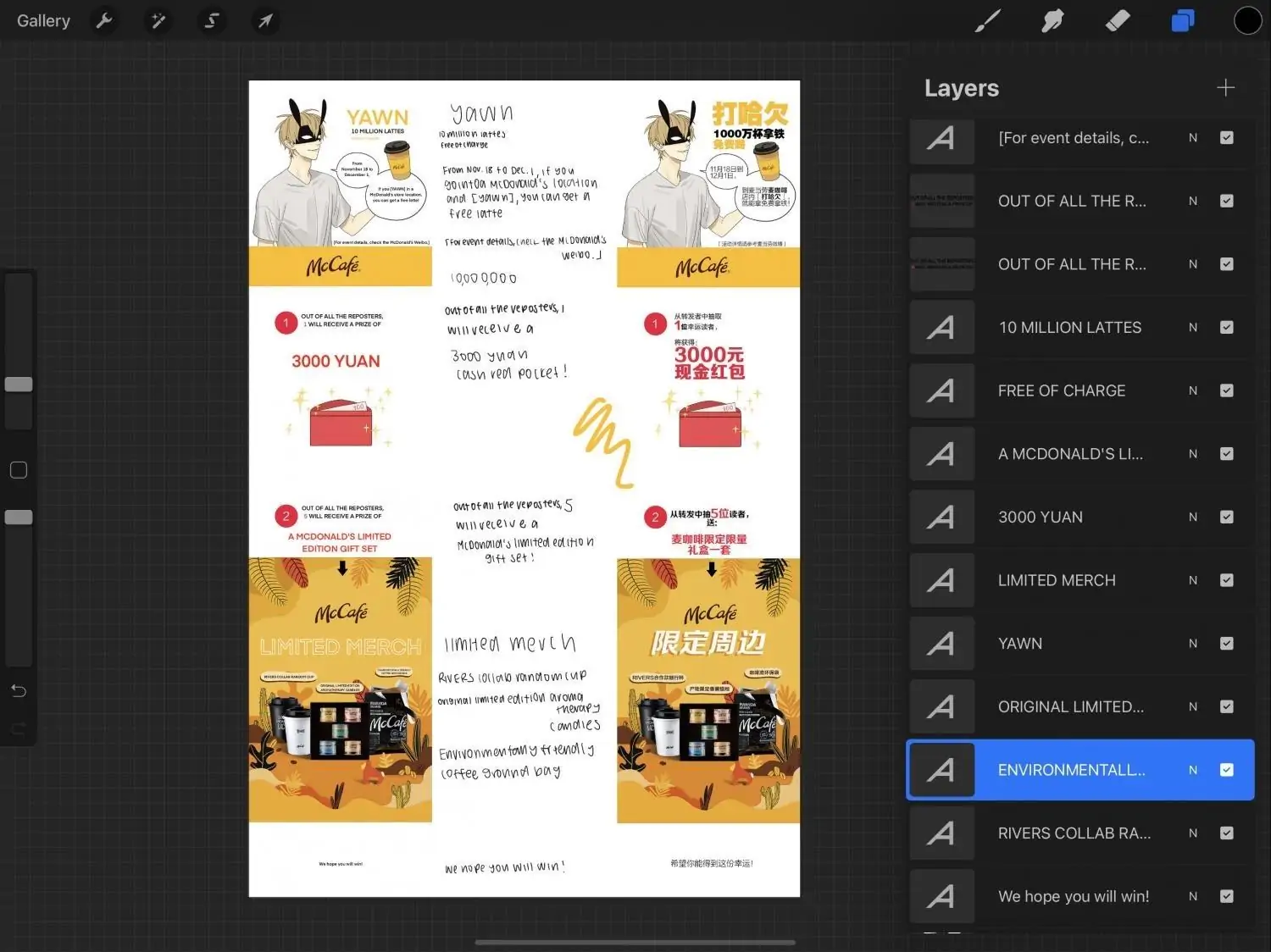Open the Actions wrench menu
Viewport: 1271px width, 952px height.
pos(104,20)
